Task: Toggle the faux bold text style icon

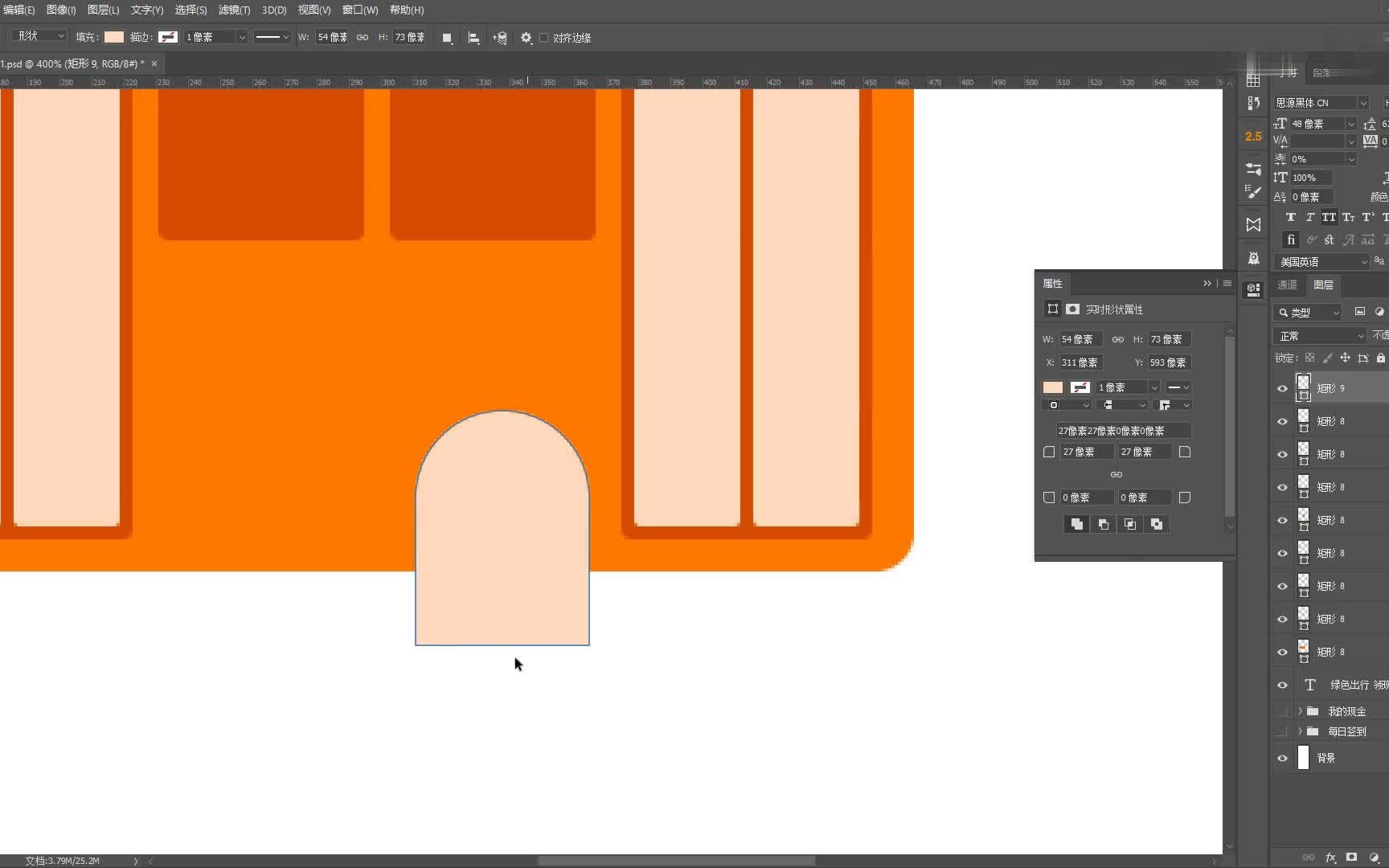Action: [x=1290, y=218]
